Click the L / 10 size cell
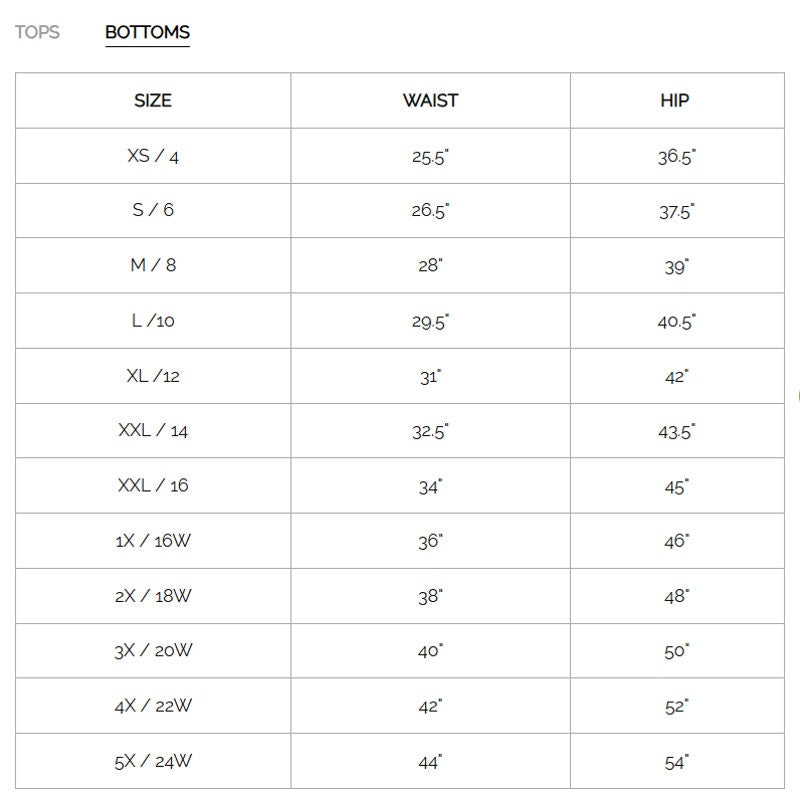This screenshot has width=800, height=800. point(153,321)
